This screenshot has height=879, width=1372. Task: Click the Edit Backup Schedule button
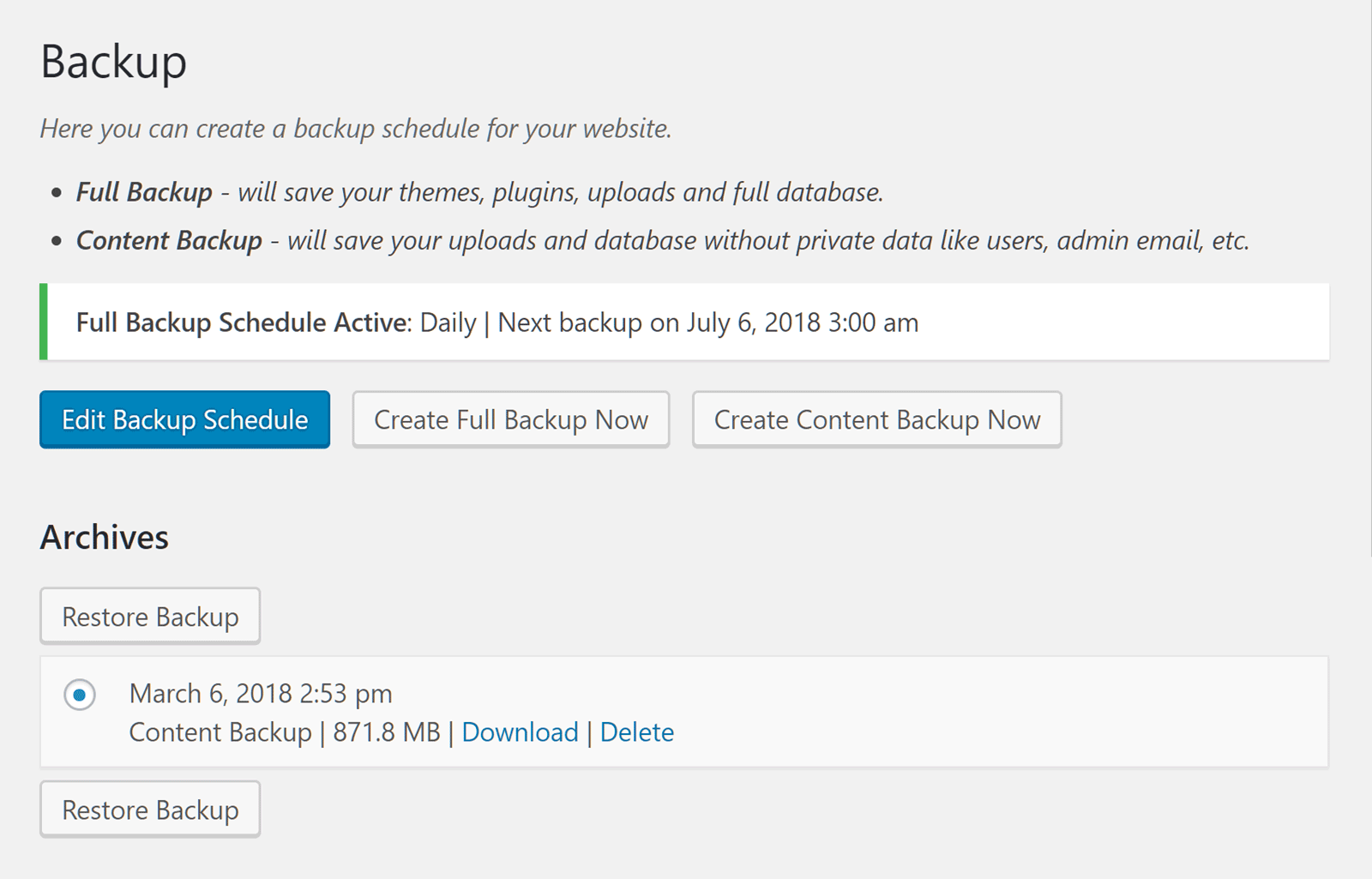click(184, 420)
